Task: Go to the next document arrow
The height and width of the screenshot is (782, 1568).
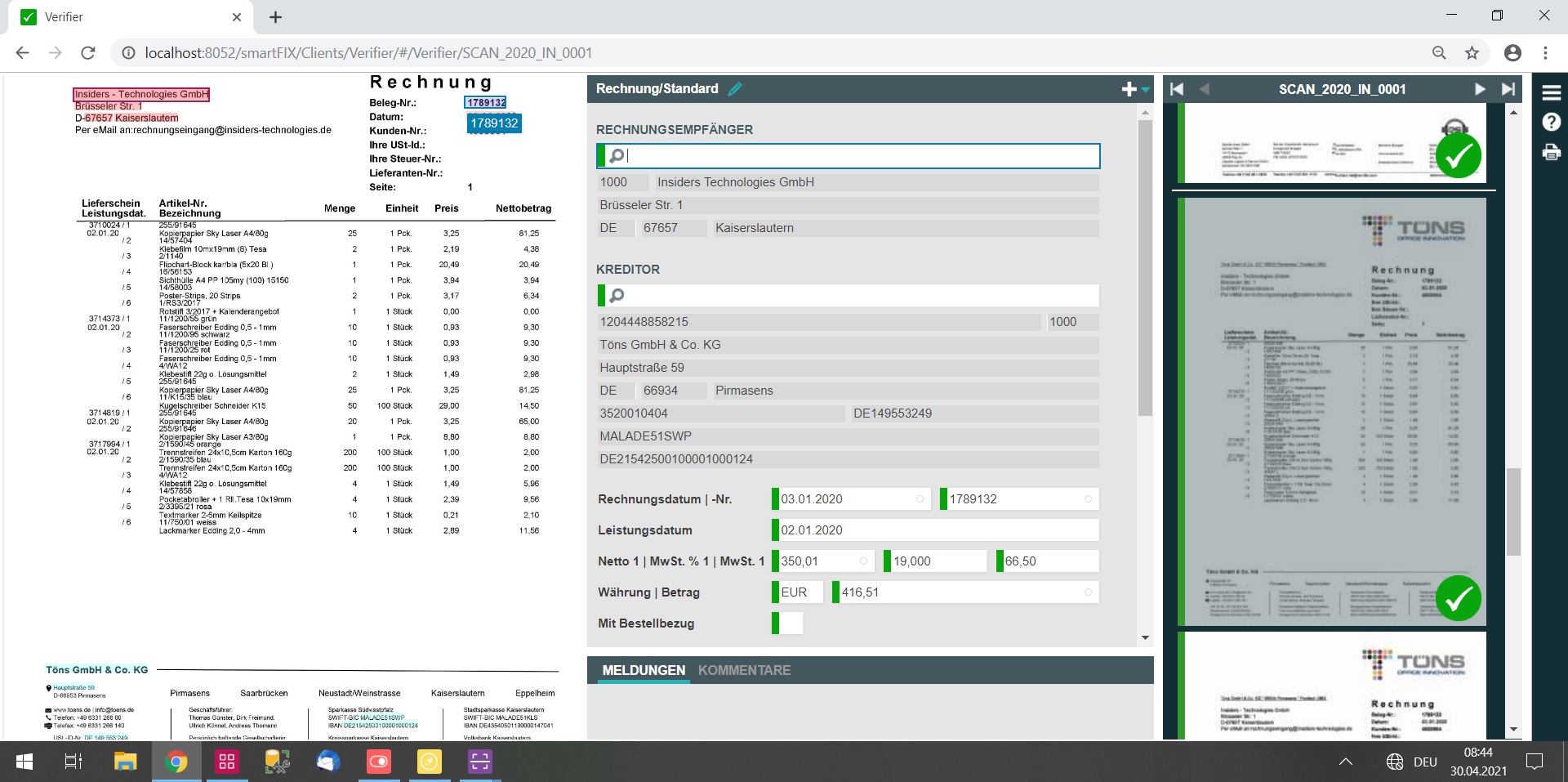Action: 1479,89
